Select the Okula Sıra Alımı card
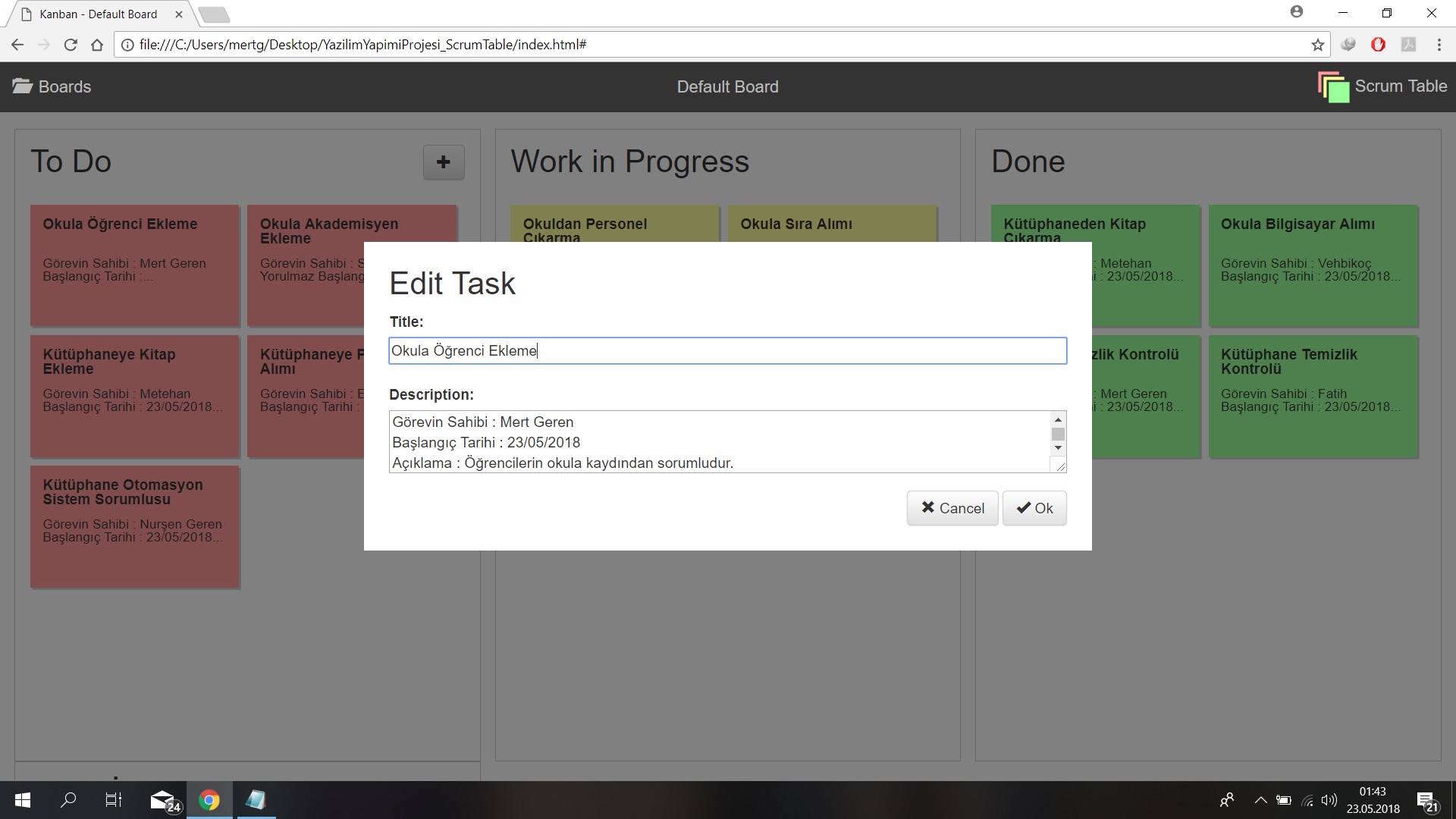The width and height of the screenshot is (1456, 819). [832, 224]
